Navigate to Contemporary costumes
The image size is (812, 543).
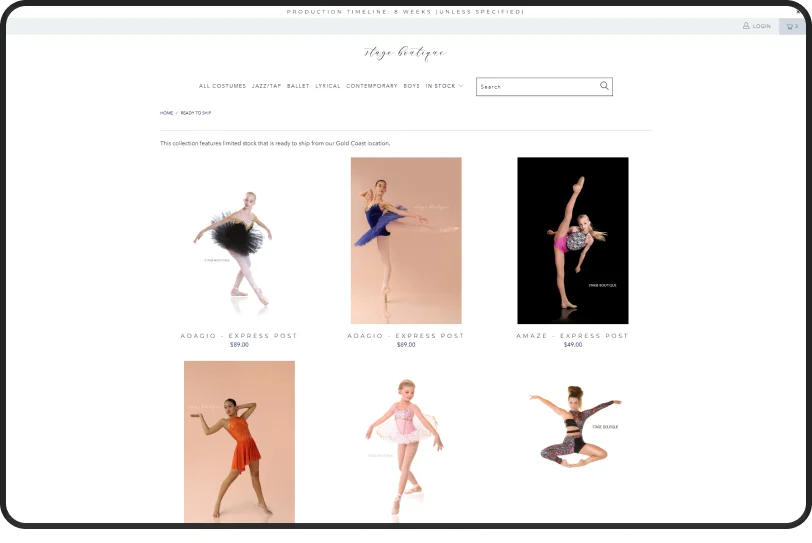click(x=372, y=86)
